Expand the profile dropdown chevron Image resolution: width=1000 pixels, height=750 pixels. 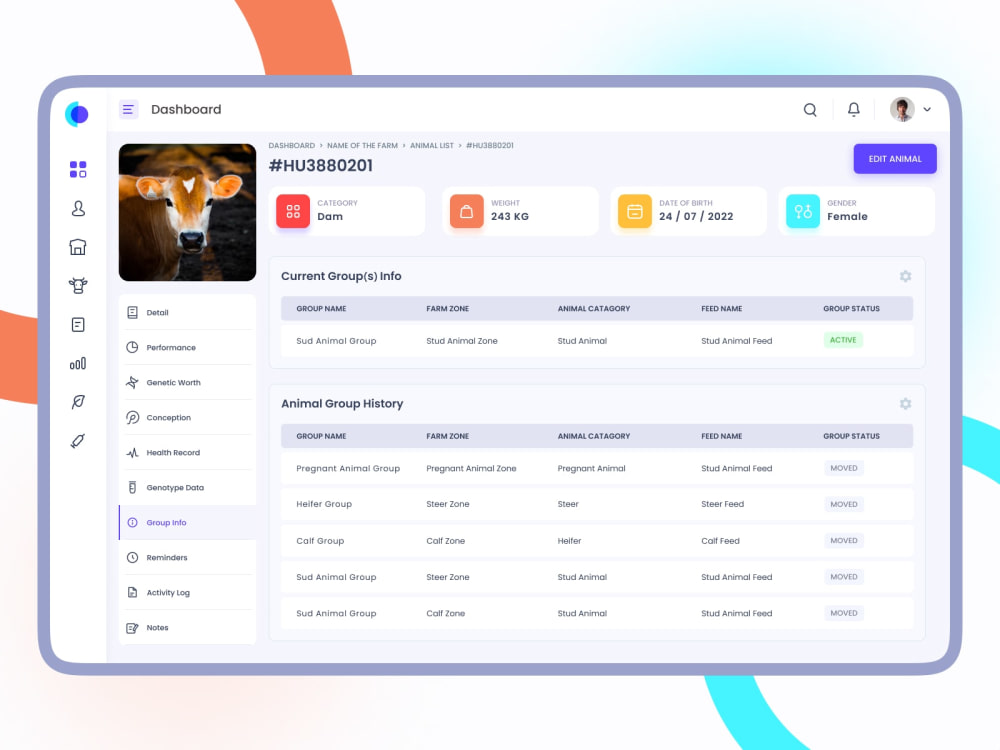pos(927,110)
